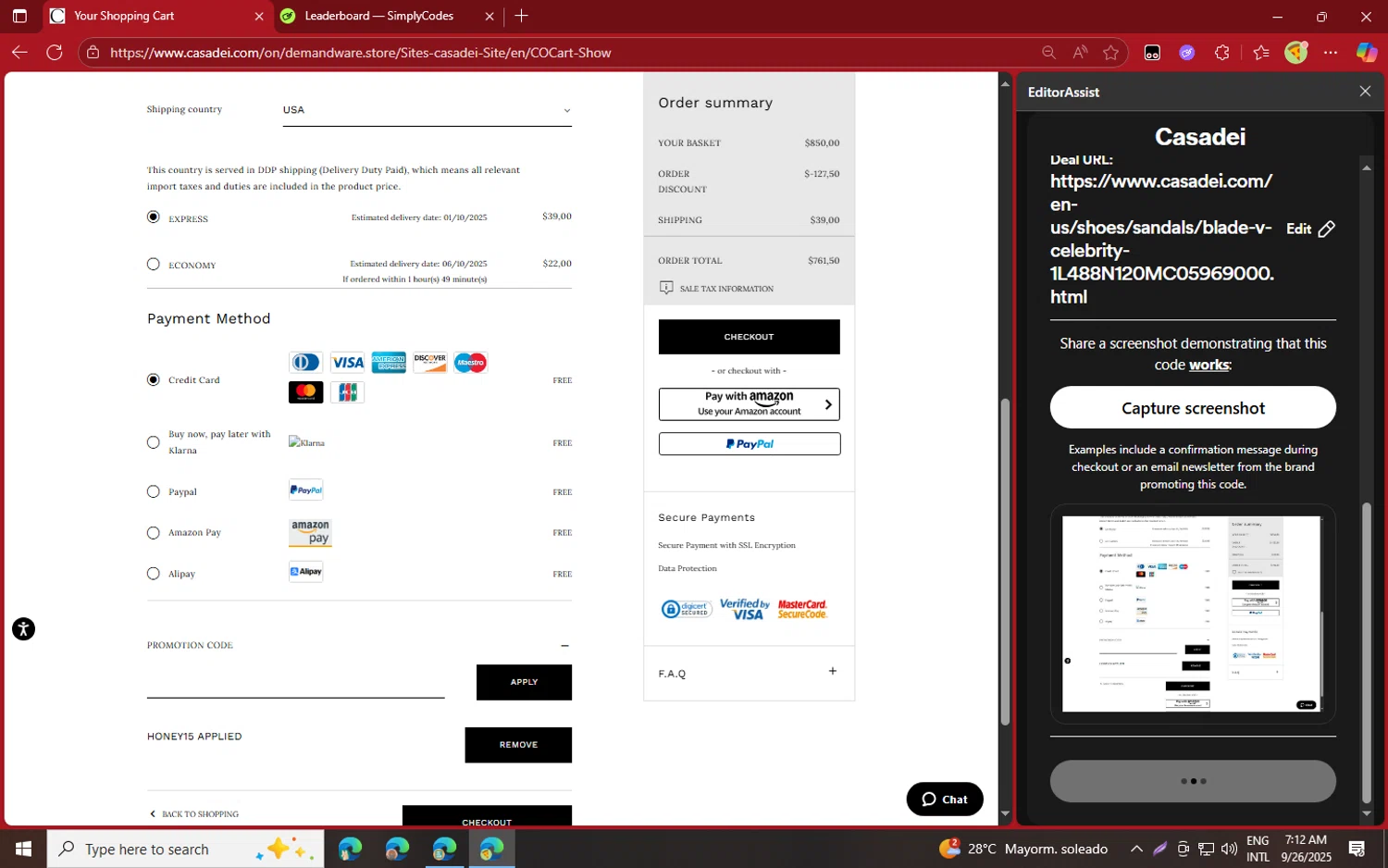Open the Windows notification center icon

pos(1357,849)
